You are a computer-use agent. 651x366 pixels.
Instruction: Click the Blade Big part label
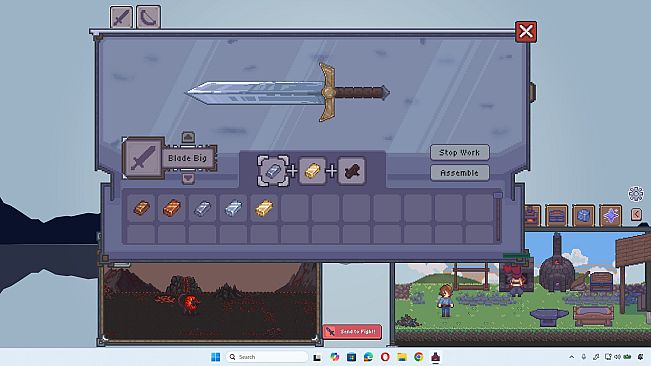(x=188, y=158)
